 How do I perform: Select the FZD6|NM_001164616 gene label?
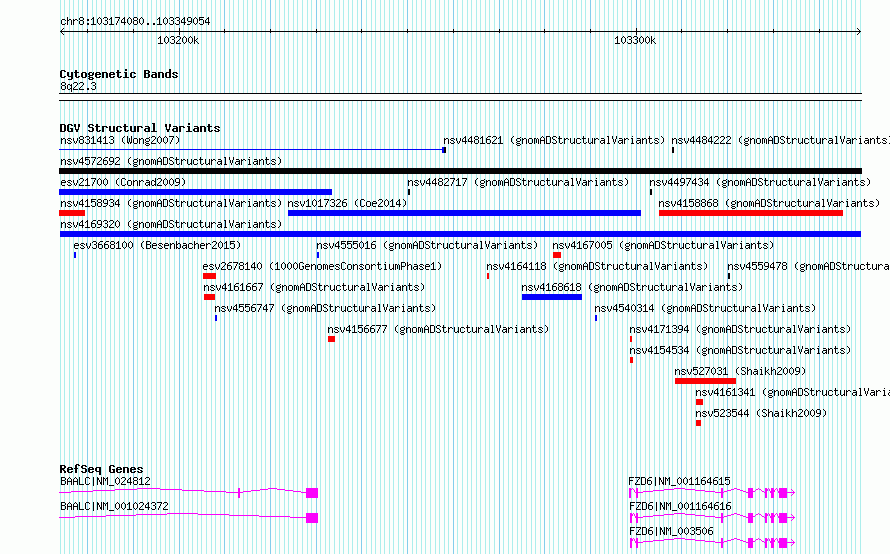[x=680, y=507]
